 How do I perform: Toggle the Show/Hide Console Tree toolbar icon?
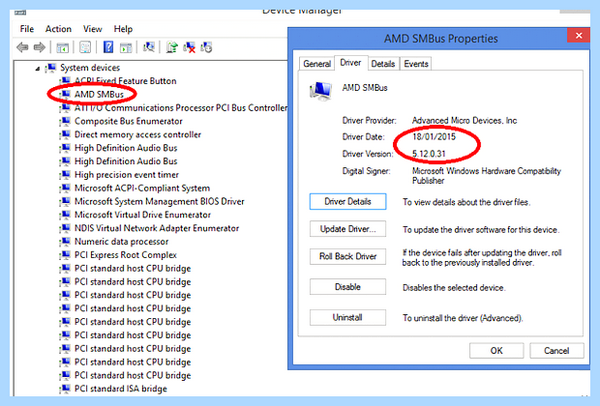click(x=62, y=47)
